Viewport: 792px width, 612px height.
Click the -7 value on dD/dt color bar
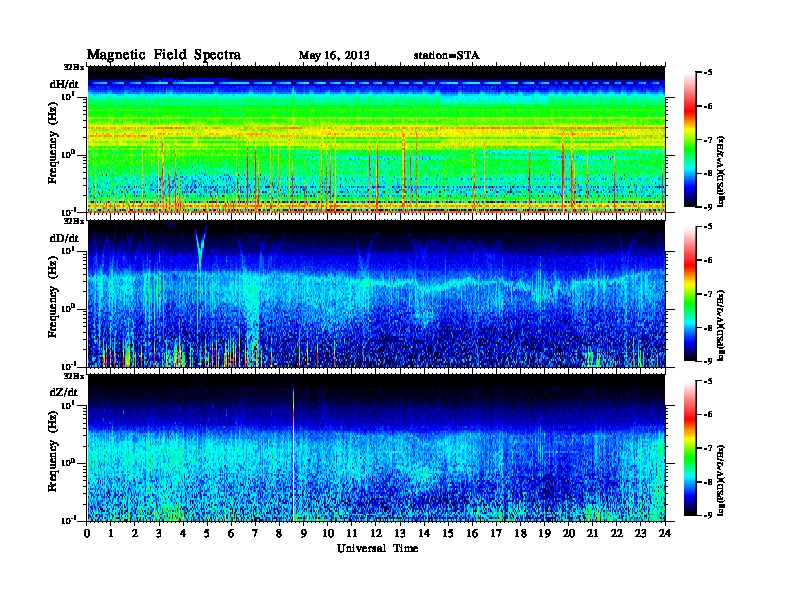[x=708, y=294]
